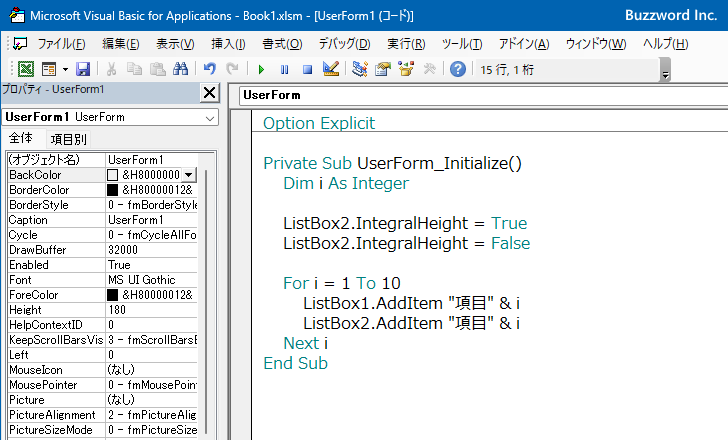
Task: Select the (オブジェクト名) property row
Action: (x=103, y=160)
